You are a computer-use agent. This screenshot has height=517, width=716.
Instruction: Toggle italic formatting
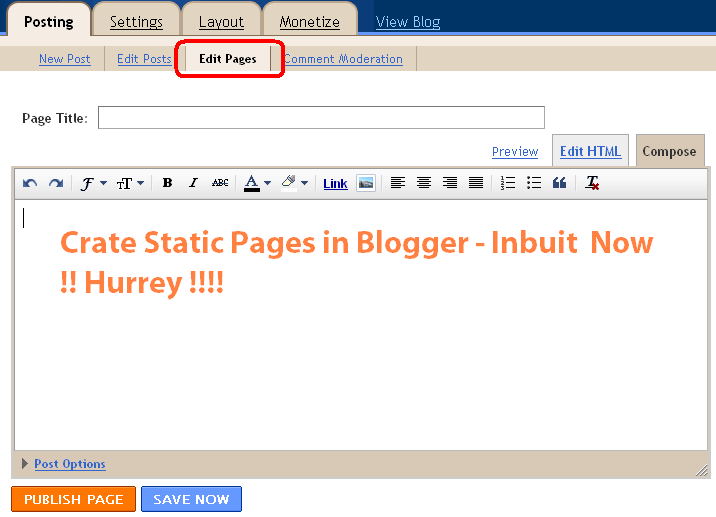(x=193, y=183)
